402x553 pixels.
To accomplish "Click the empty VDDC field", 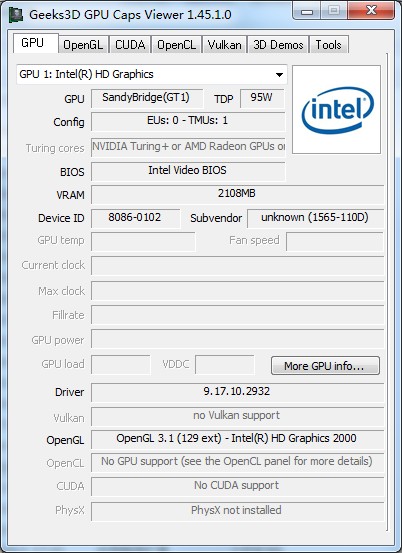I will tap(225, 365).
